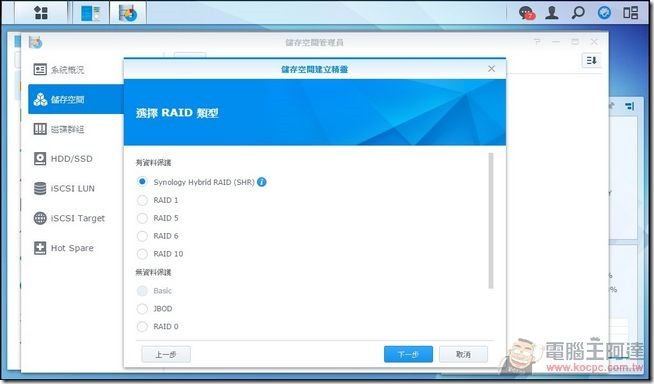Select Synology Hybrid RAID (SHR) option

[x=142, y=182]
